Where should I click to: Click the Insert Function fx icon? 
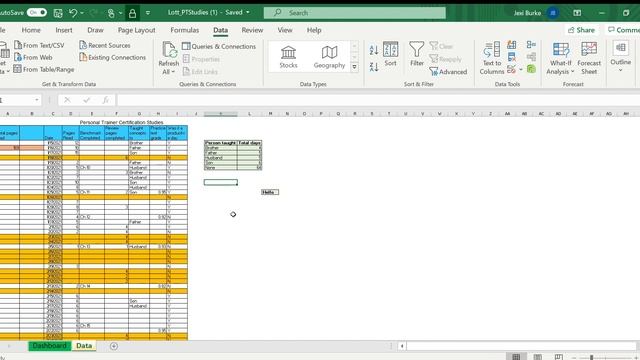105,100
